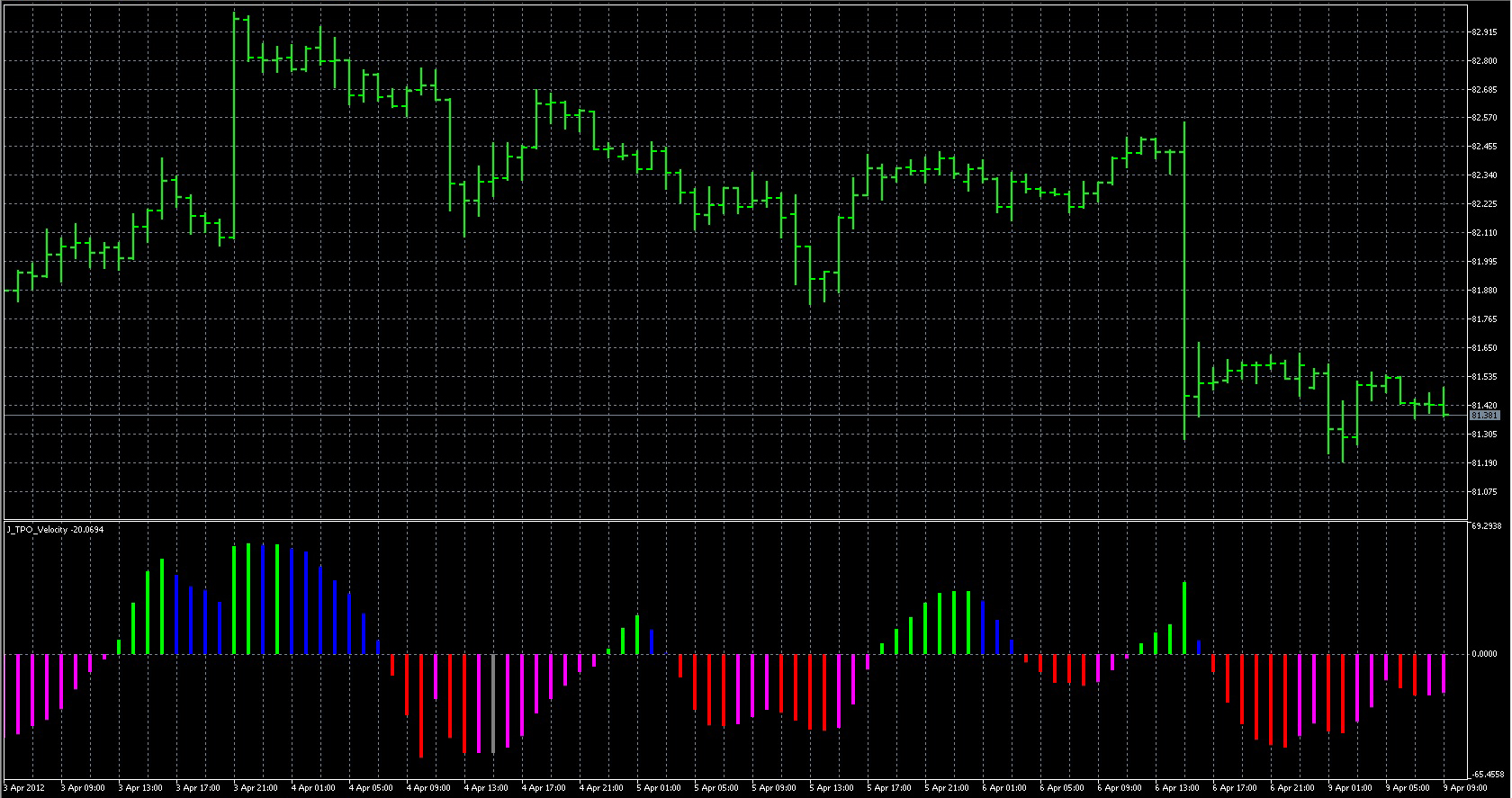Click the indicator zero level label 0.0000

pos(1485,654)
